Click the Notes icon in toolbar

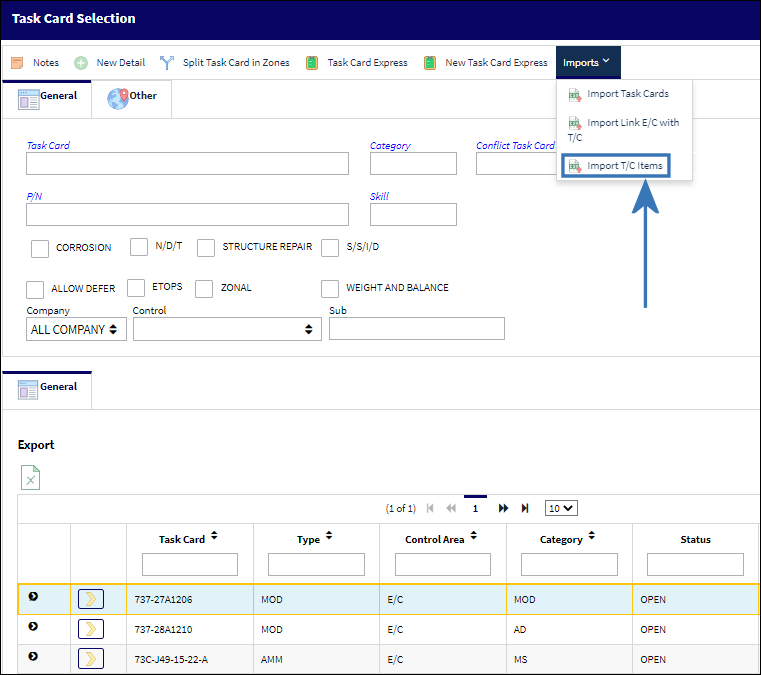coord(17,63)
